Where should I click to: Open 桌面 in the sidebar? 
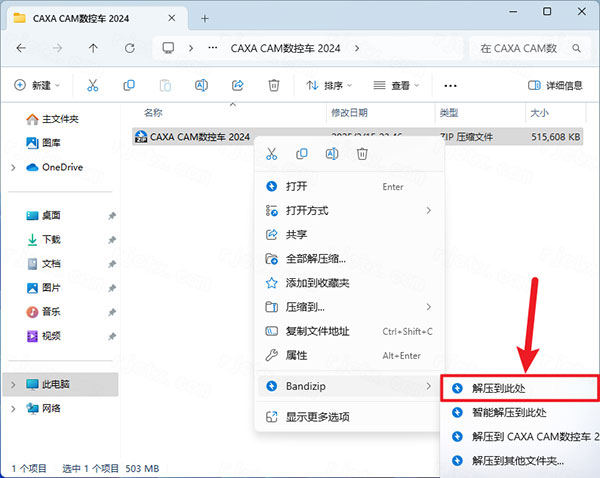[43, 215]
